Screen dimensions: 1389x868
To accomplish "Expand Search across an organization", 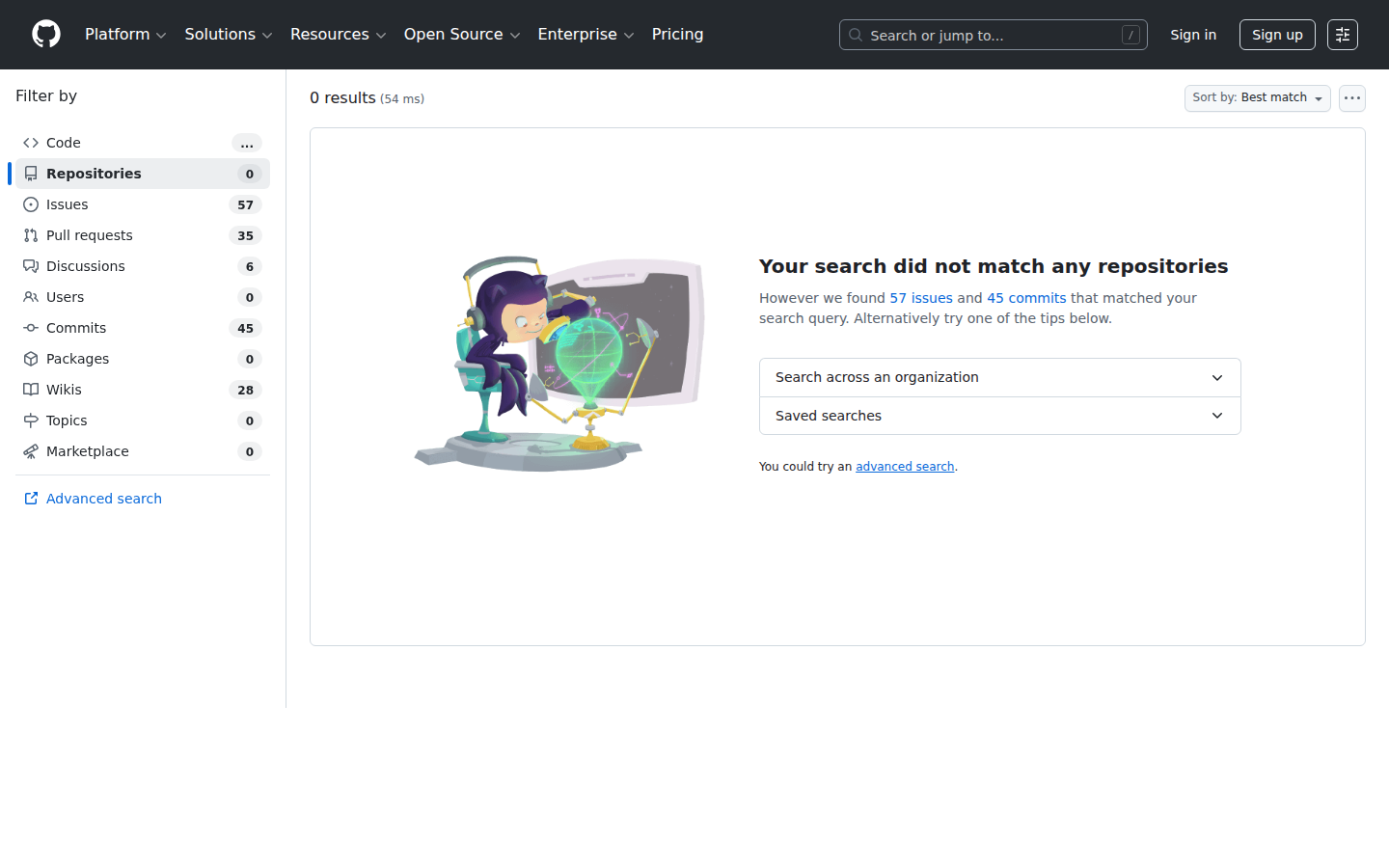I will pos(999,377).
